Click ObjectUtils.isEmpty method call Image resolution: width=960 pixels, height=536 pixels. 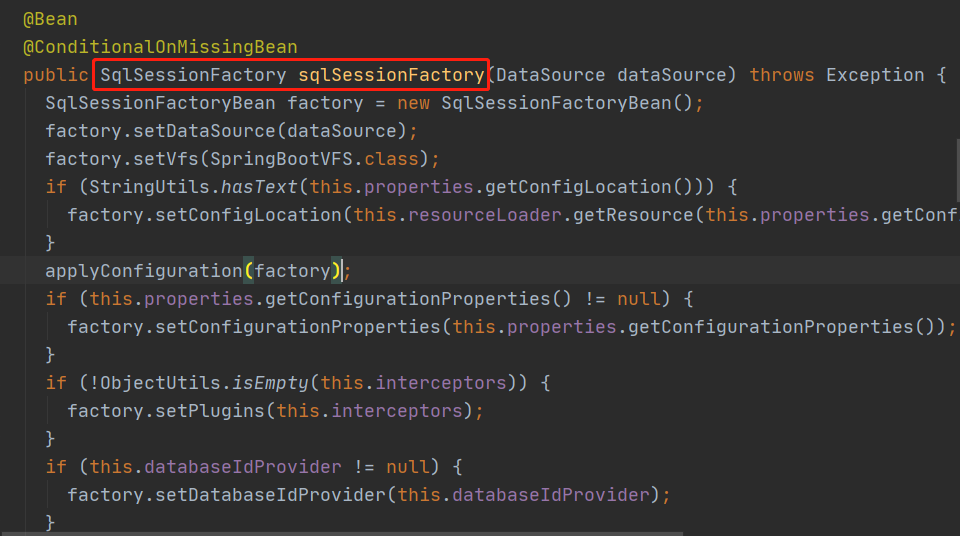(x=204, y=383)
